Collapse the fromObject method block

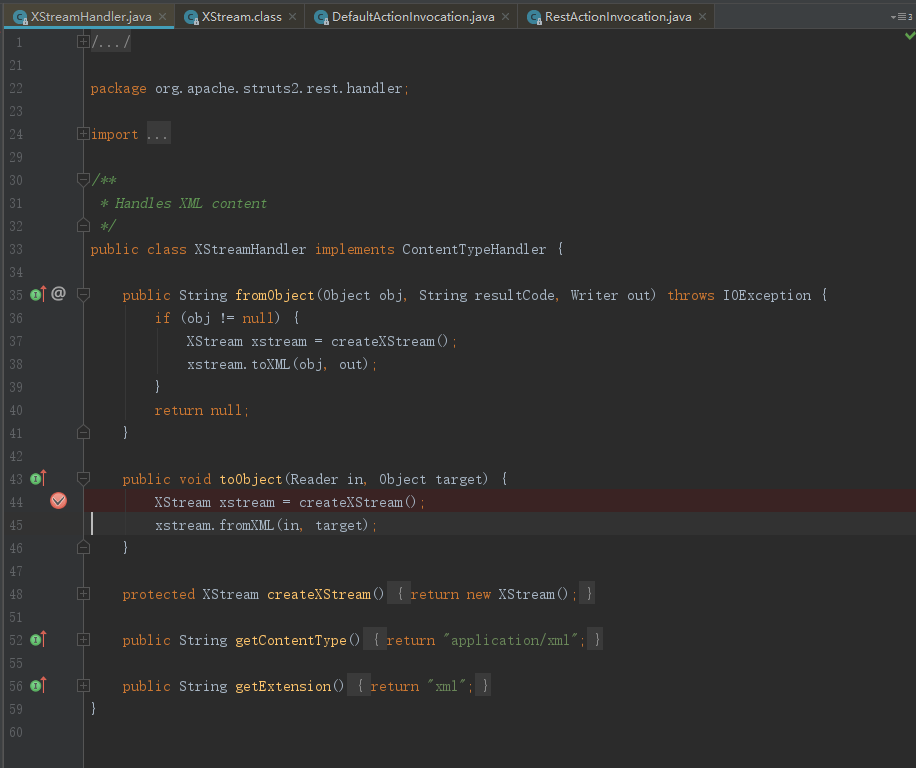pyautogui.click(x=83, y=295)
